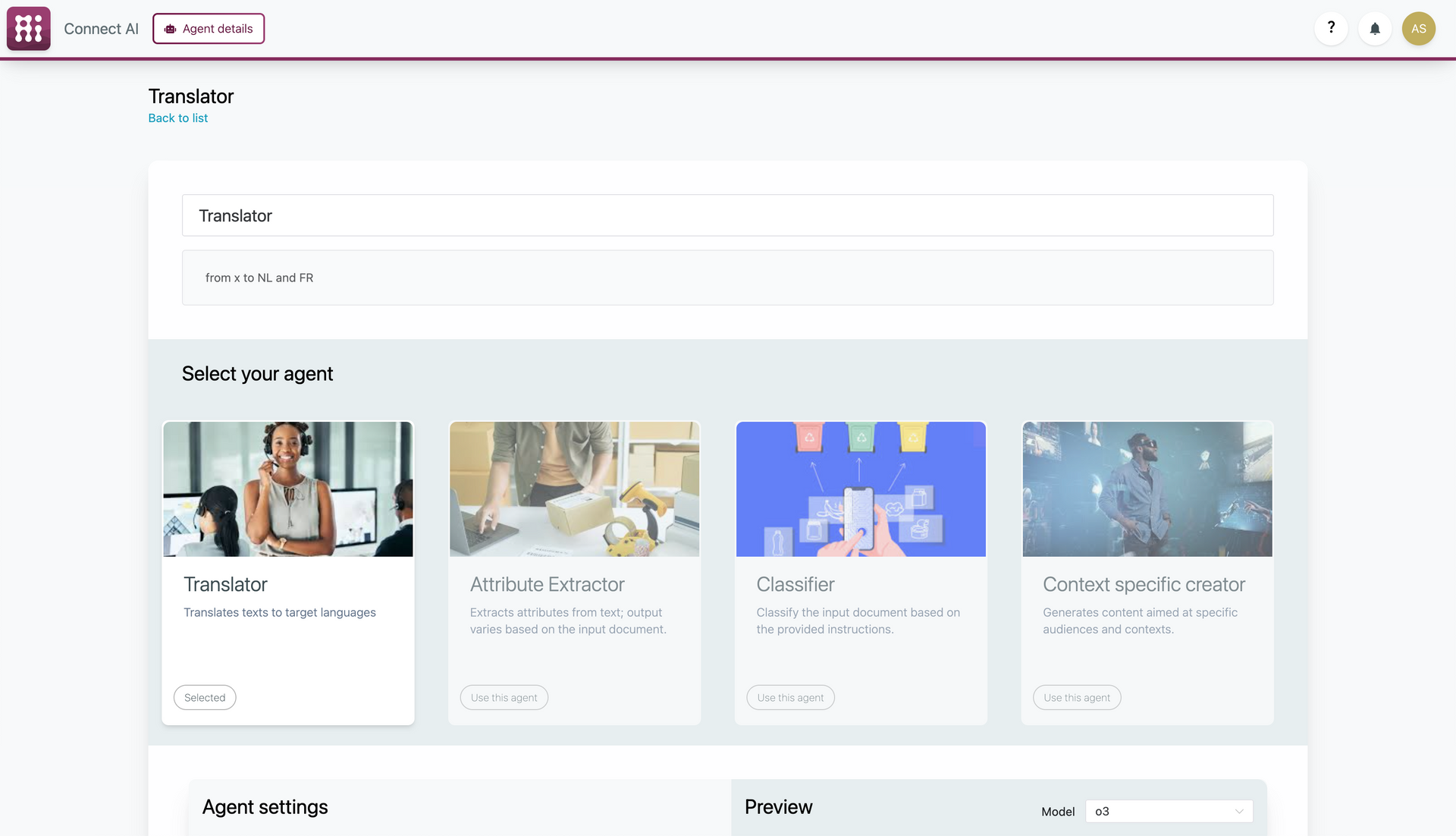1456x836 pixels.
Task: Click the Translator name input field
Action: point(727,215)
